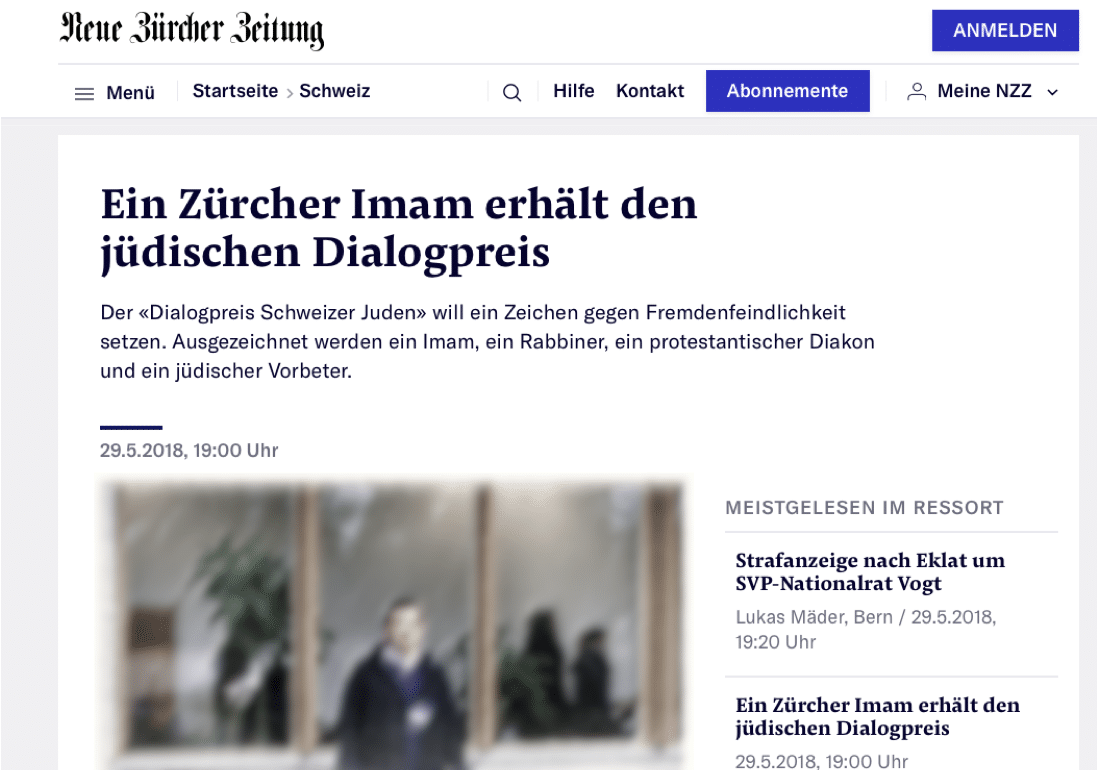Screen dimensions: 1097x770
Task: Click the Neue Zürcher Zeitung logo
Action: [192, 31]
